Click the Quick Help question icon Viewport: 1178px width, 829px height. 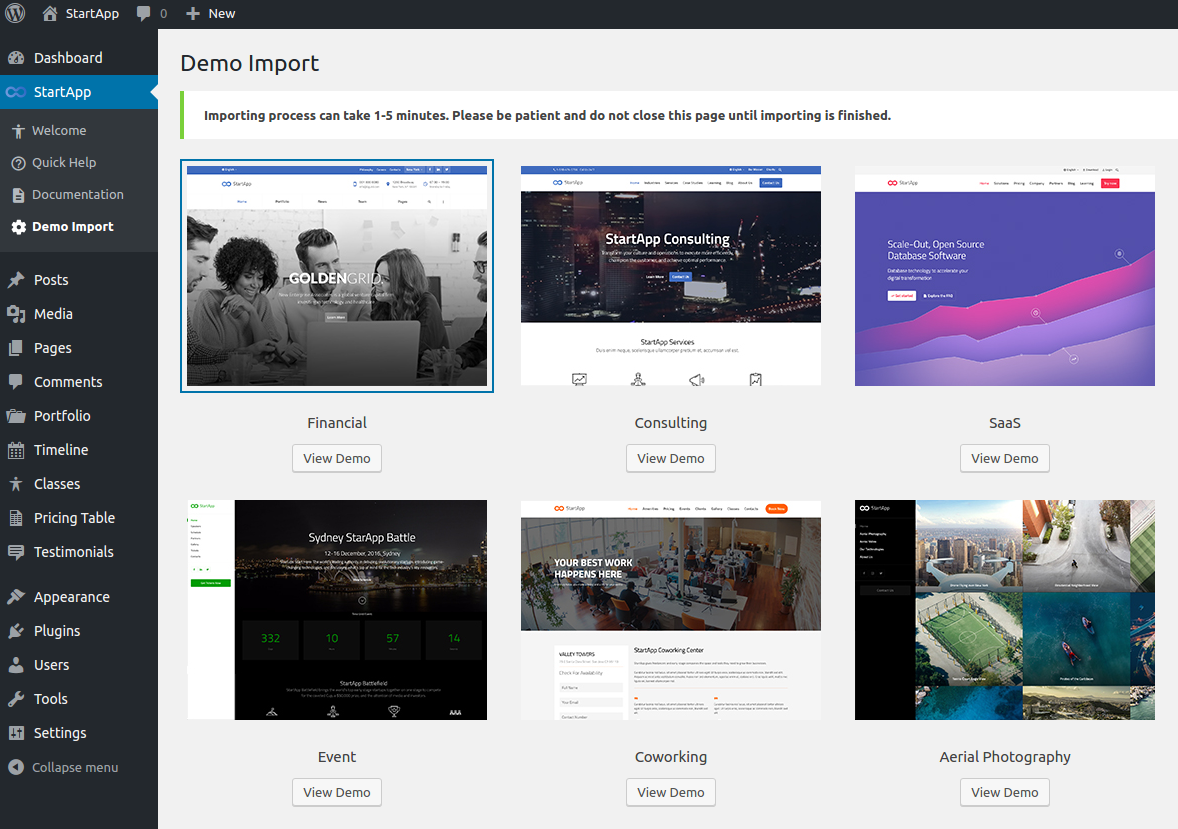point(18,162)
